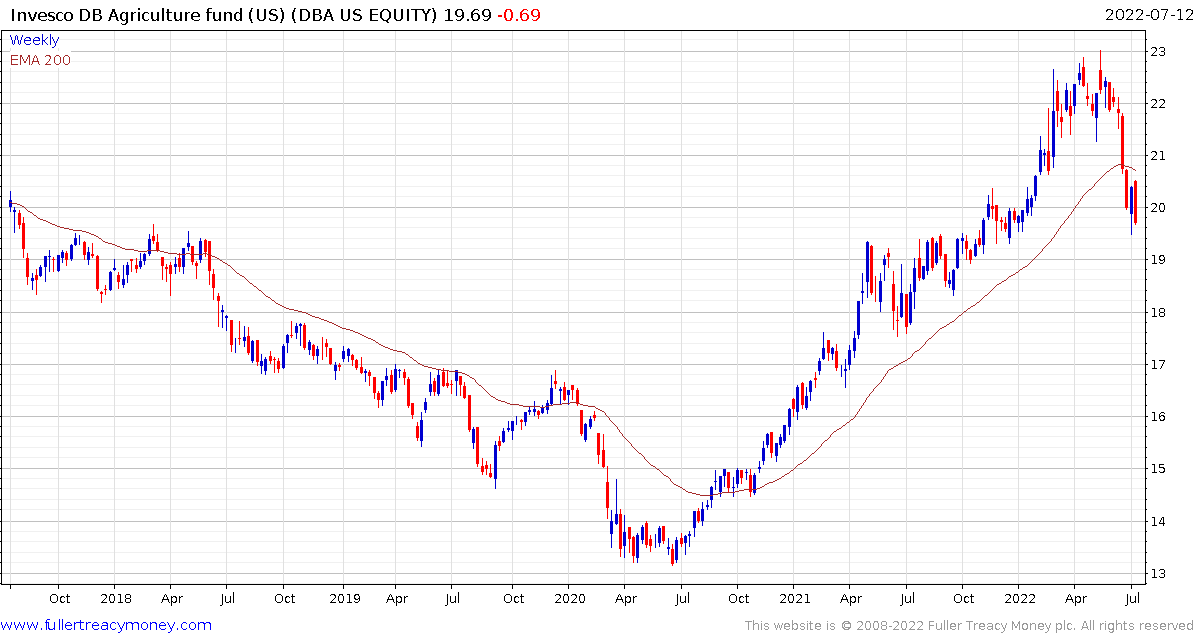The height and width of the screenshot is (640, 1195).
Task: Click the 23 price axis label
Action: [x=1158, y=52]
